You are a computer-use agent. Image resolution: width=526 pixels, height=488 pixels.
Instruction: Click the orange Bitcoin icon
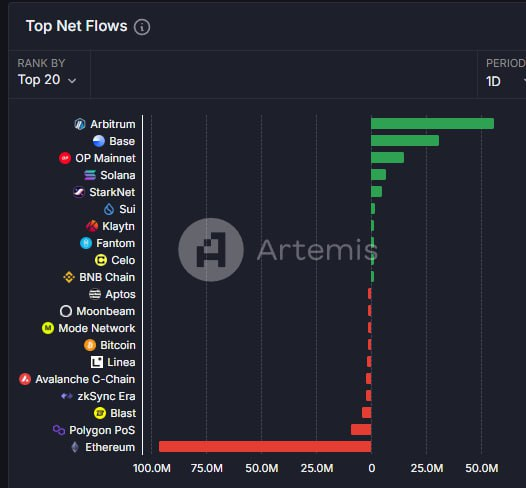pyautogui.click(x=90, y=345)
